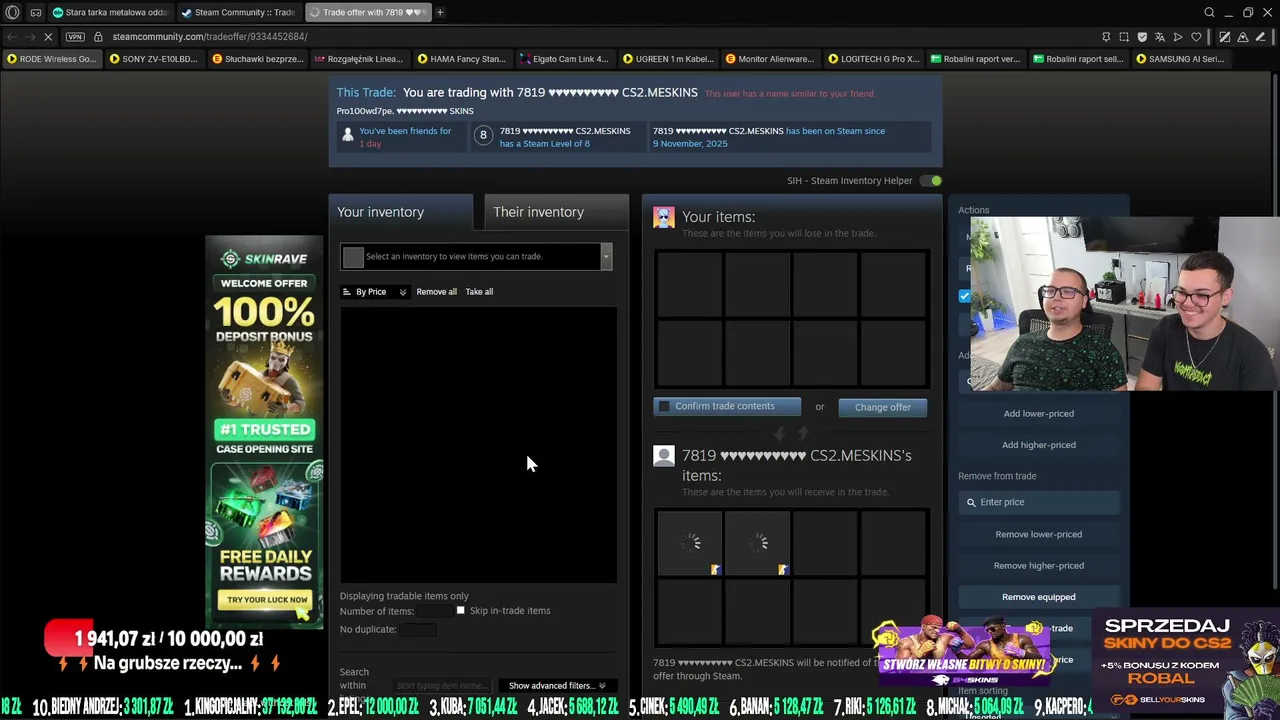Click the friend silhouette icon
Viewport: 1280px width, 720px height.
(348, 135)
